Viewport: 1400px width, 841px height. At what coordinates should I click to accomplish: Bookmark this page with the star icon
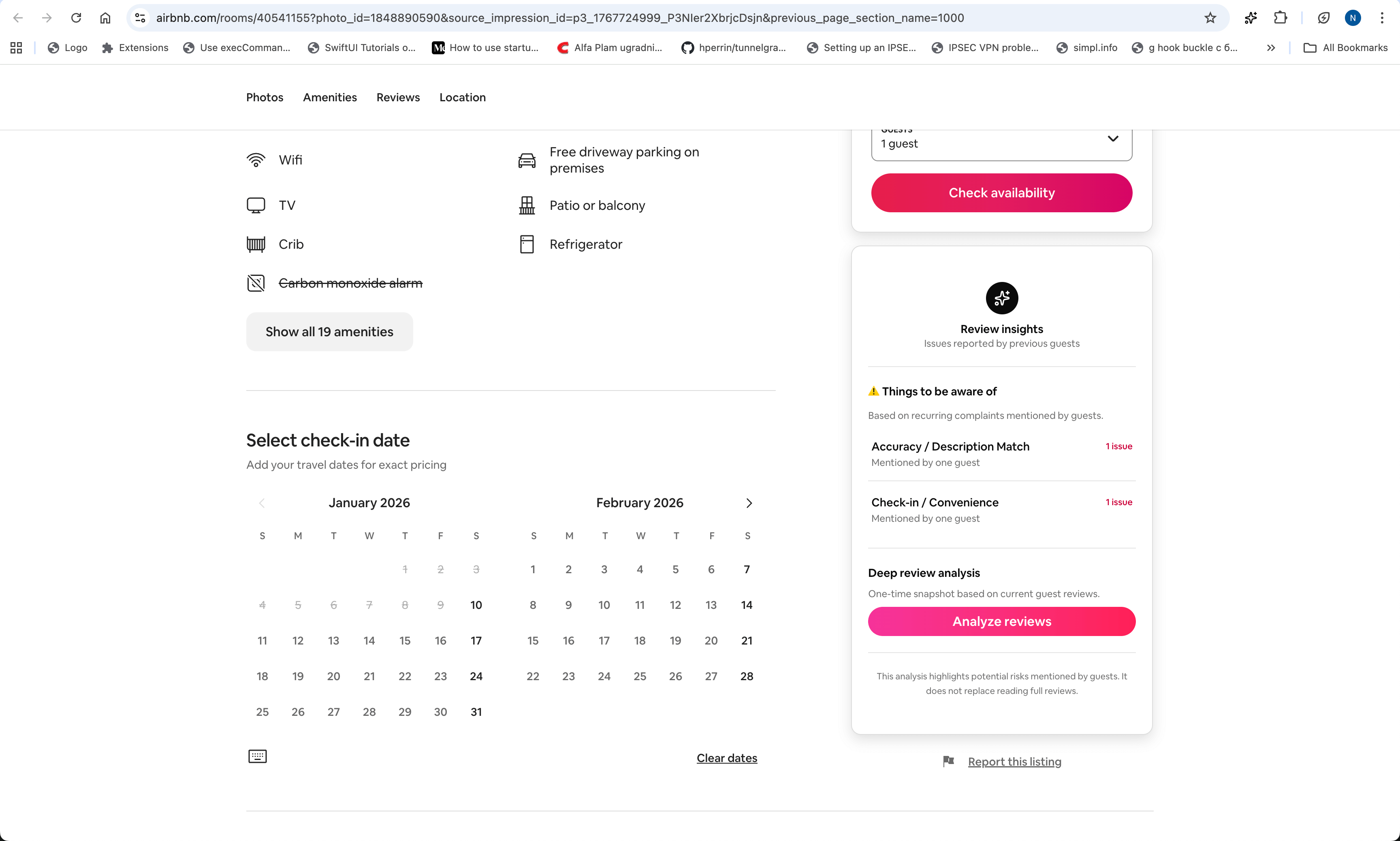[x=1210, y=18]
